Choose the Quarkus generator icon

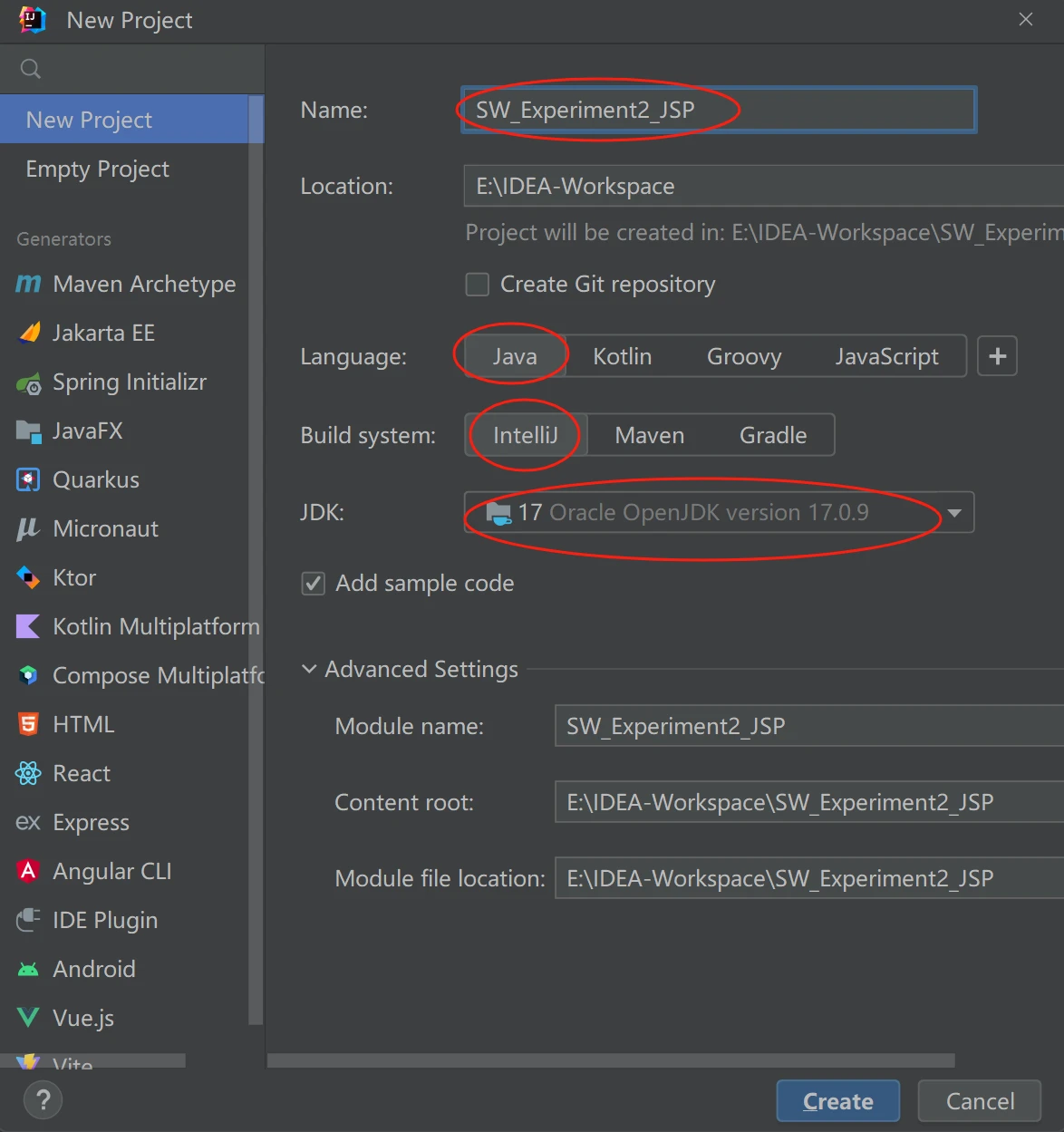pyautogui.click(x=29, y=480)
